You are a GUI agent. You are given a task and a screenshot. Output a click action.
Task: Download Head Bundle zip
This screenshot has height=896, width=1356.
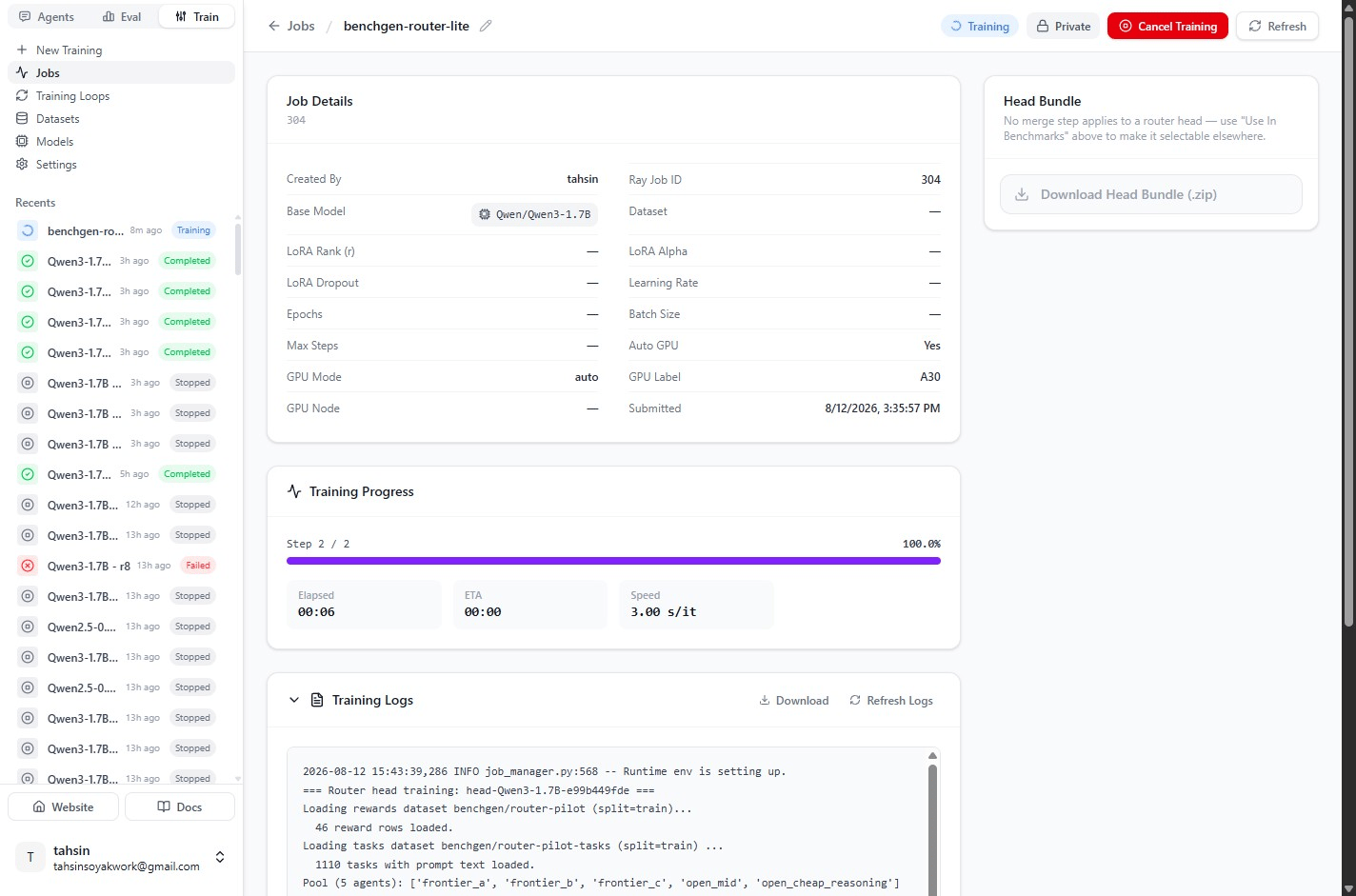point(1150,194)
